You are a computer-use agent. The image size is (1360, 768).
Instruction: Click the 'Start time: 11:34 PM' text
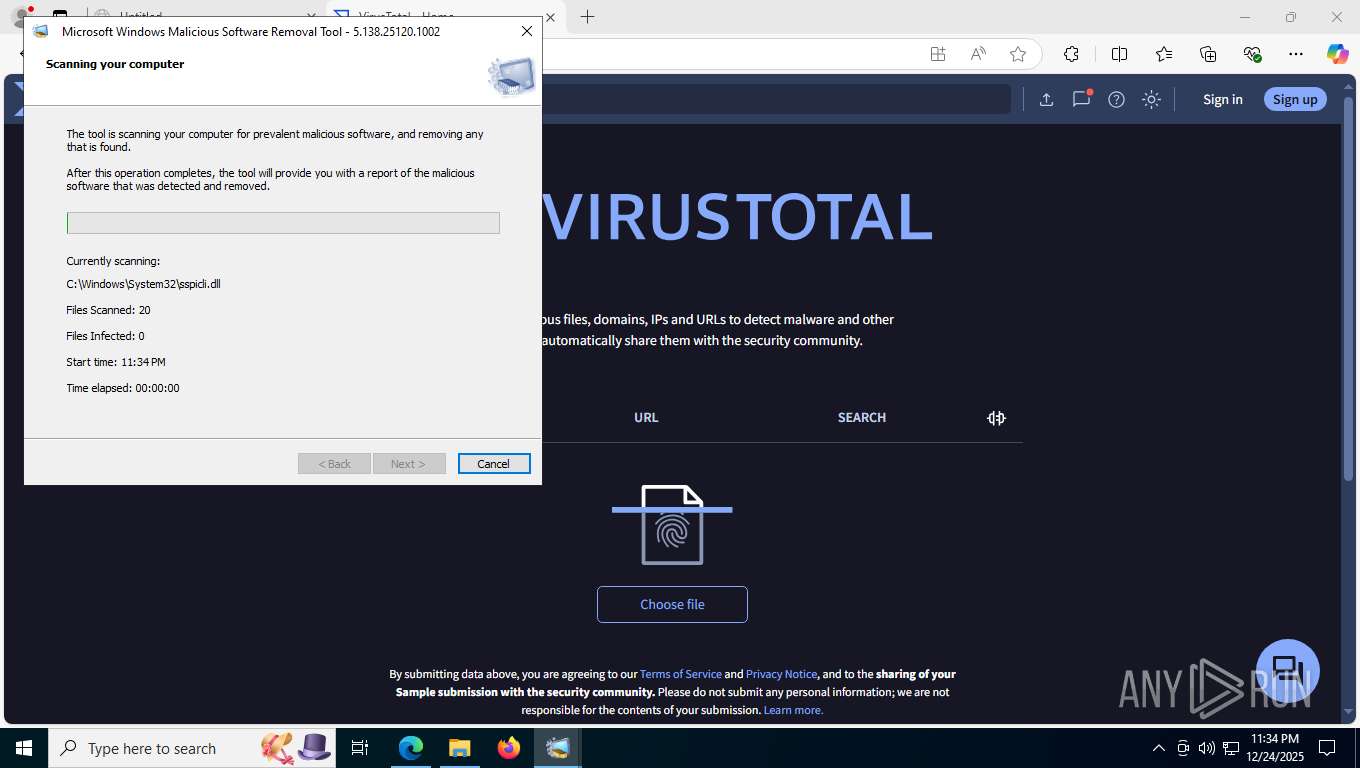pyautogui.click(x=116, y=362)
